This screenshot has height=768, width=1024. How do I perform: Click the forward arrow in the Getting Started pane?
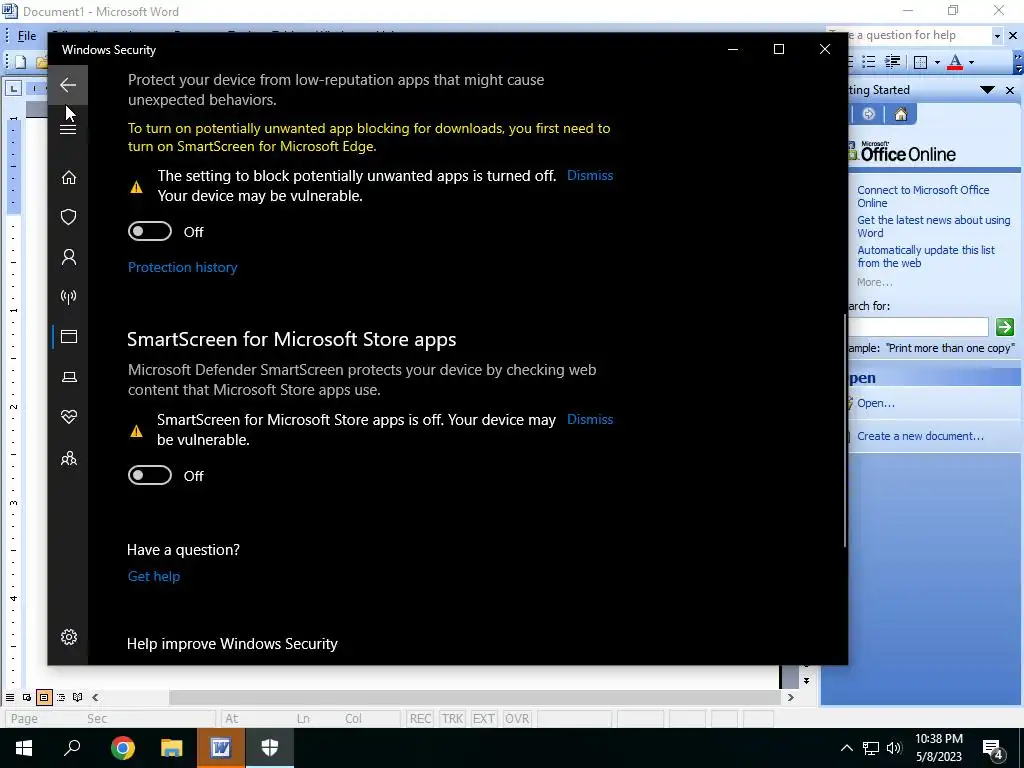pos(869,115)
